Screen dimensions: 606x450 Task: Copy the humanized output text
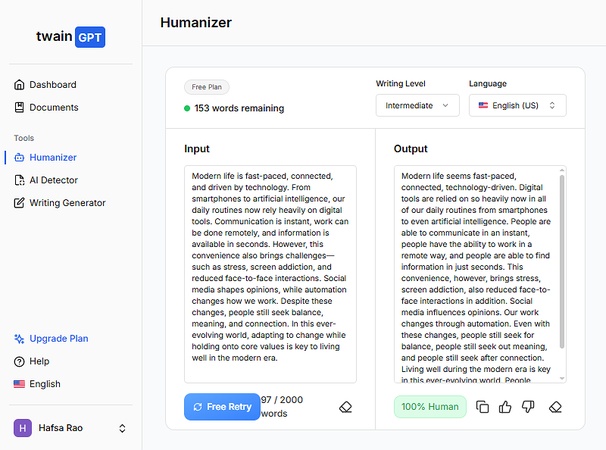[482, 407]
